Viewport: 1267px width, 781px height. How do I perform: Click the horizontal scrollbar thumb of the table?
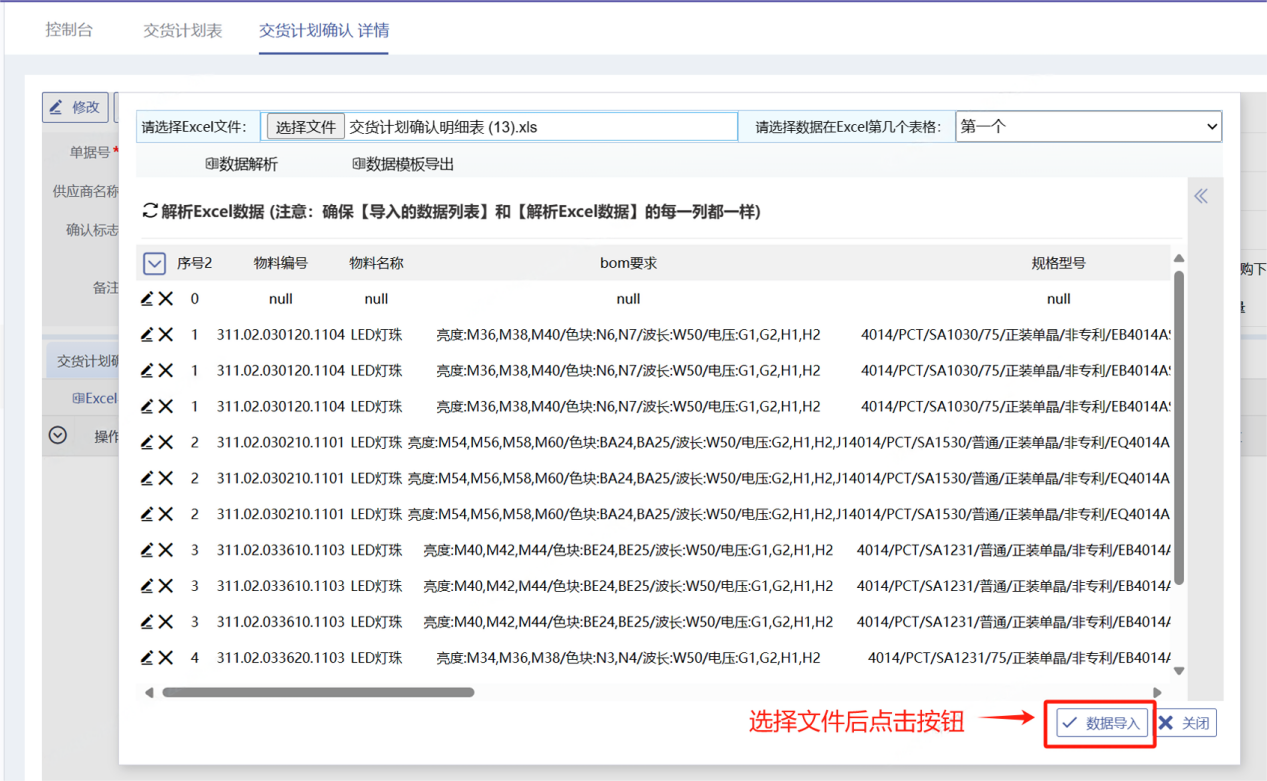(318, 692)
